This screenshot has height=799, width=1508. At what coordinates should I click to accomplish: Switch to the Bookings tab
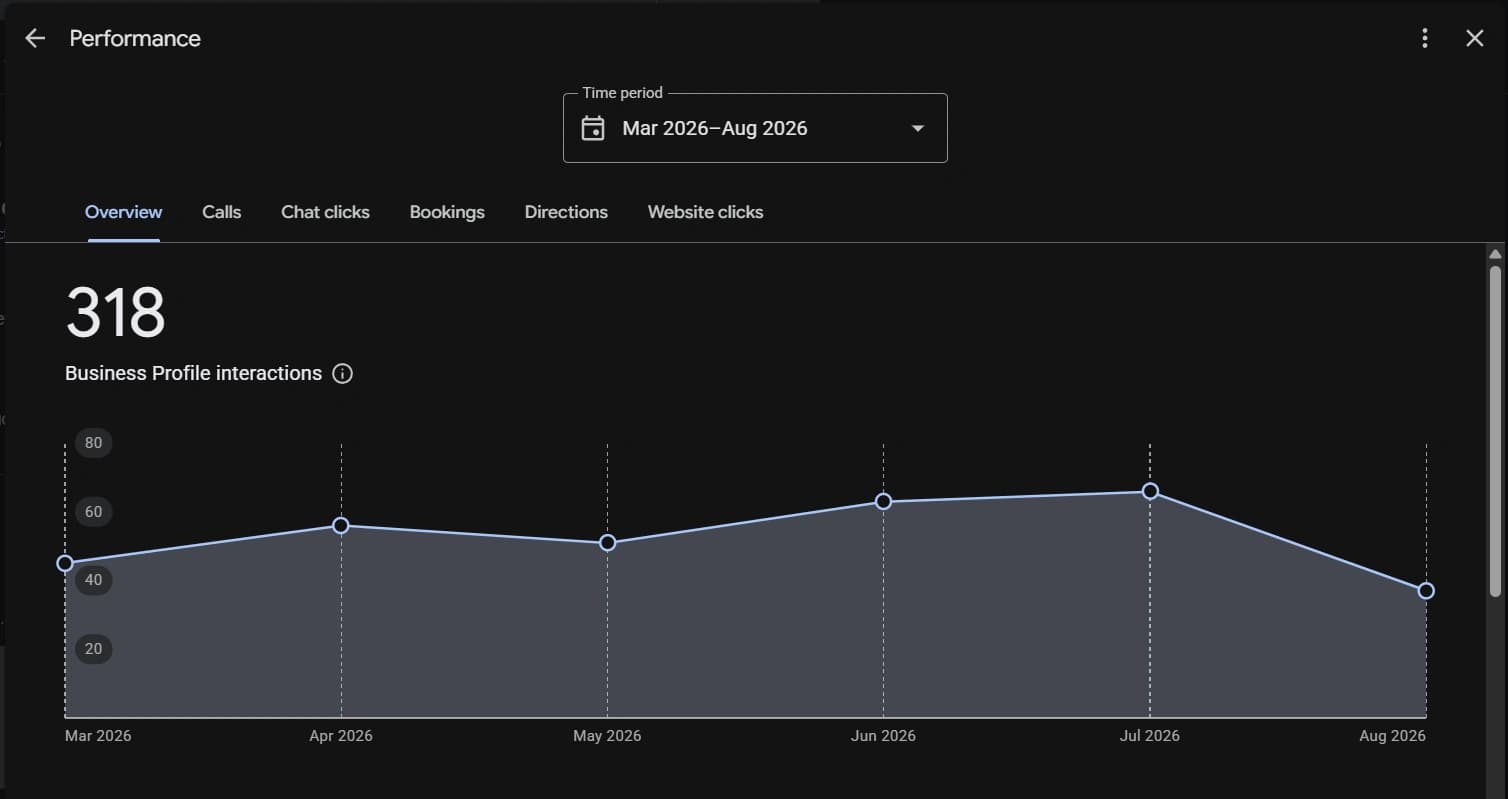[x=447, y=212]
